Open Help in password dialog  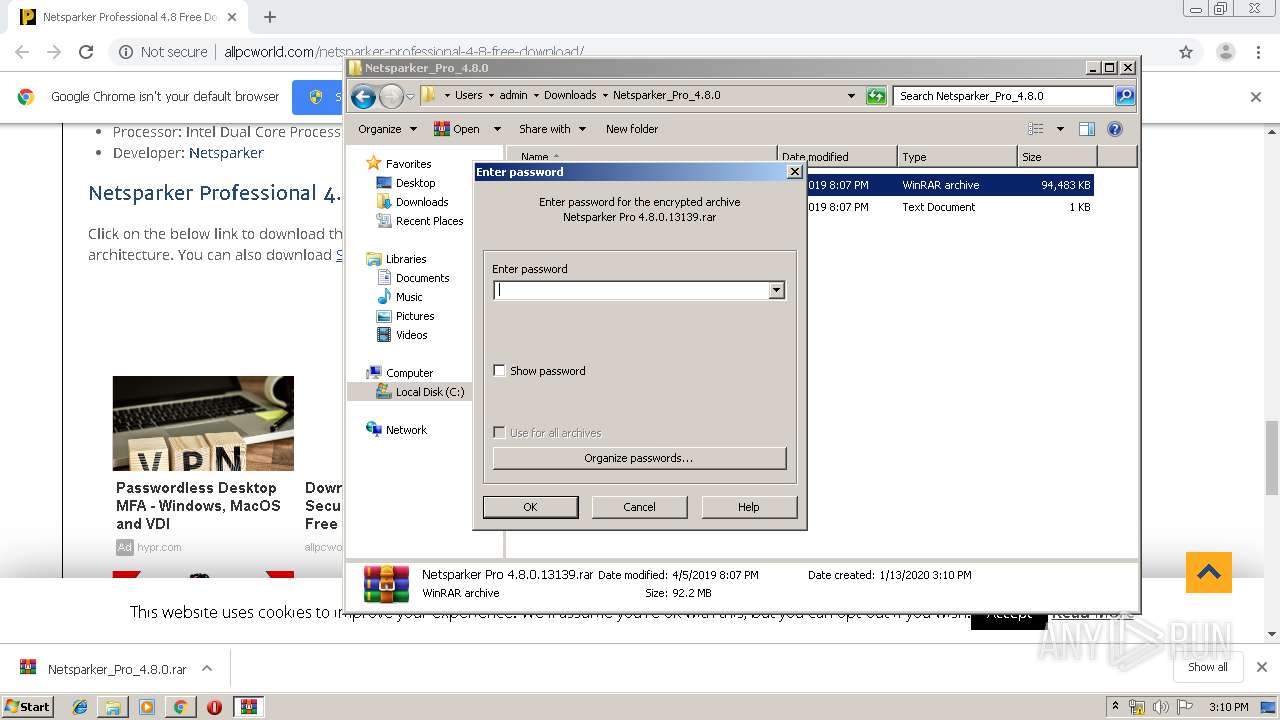click(749, 507)
